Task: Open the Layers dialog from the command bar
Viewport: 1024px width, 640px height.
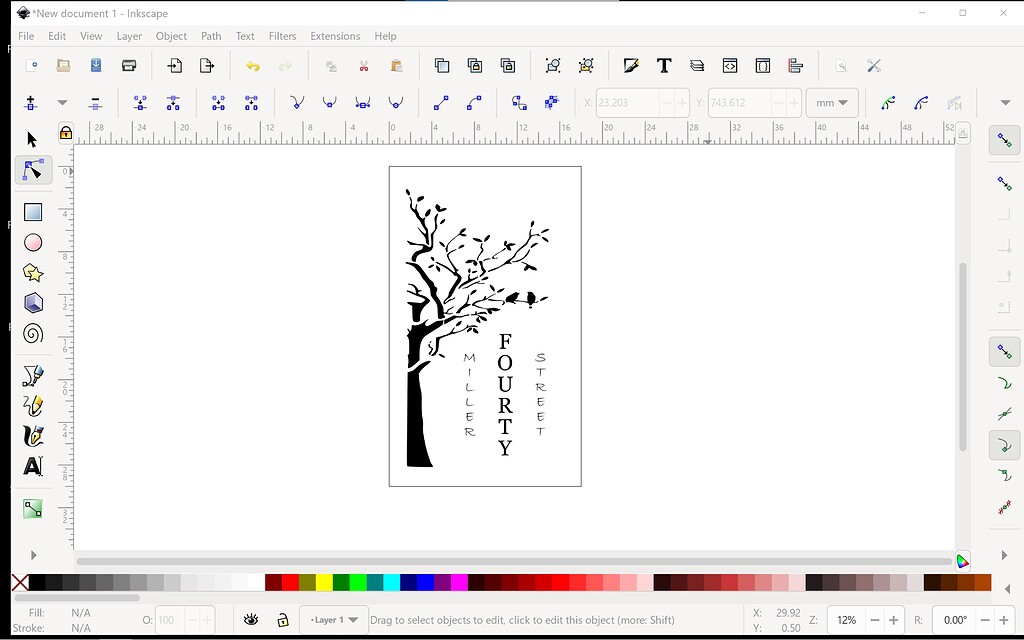Action: 697,66
